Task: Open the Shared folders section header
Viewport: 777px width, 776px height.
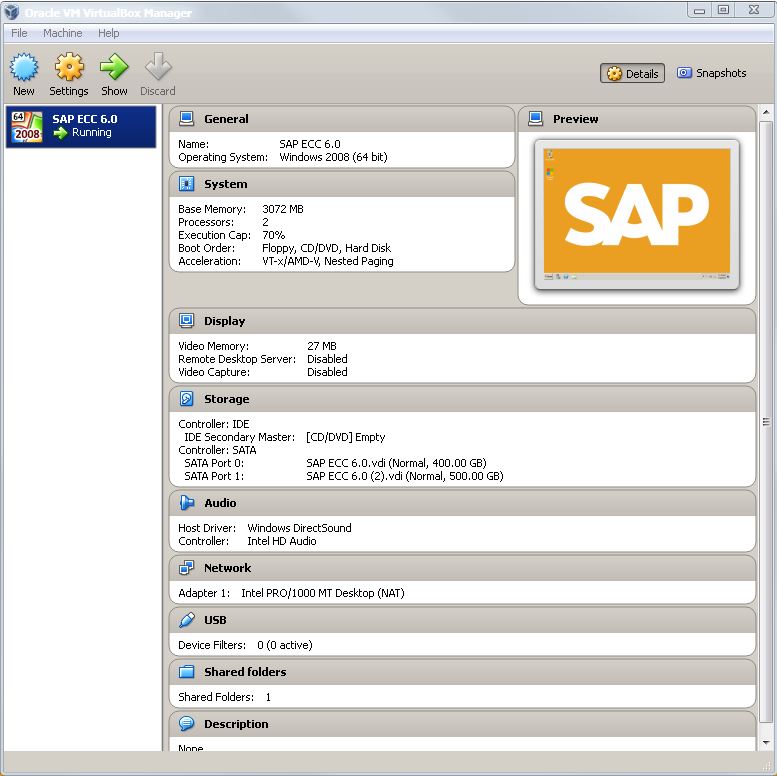Action: pos(462,671)
